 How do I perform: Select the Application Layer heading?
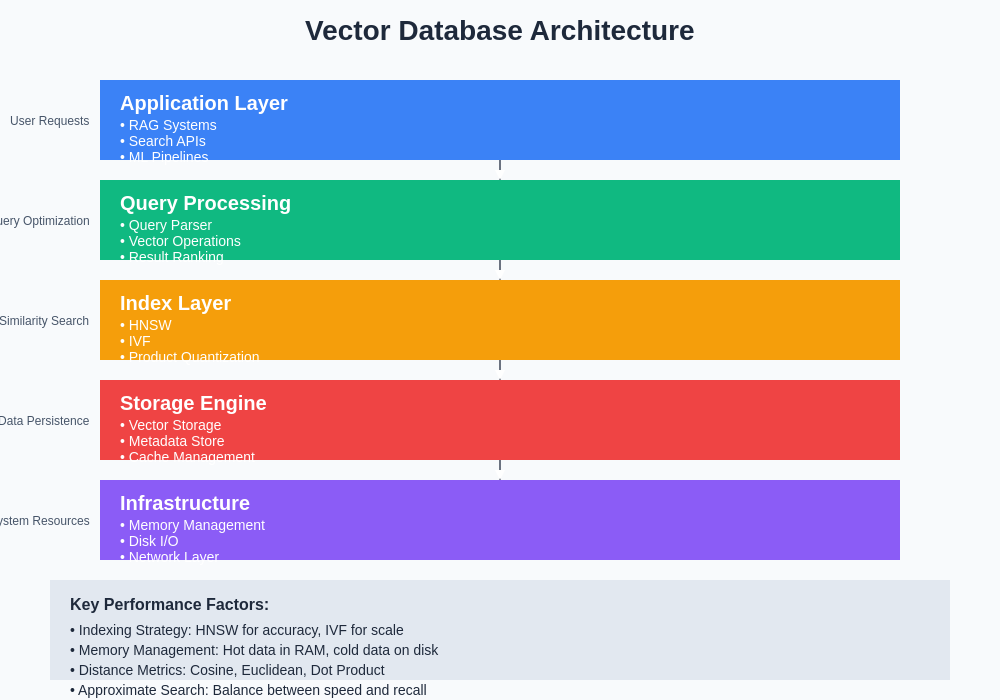204,103
